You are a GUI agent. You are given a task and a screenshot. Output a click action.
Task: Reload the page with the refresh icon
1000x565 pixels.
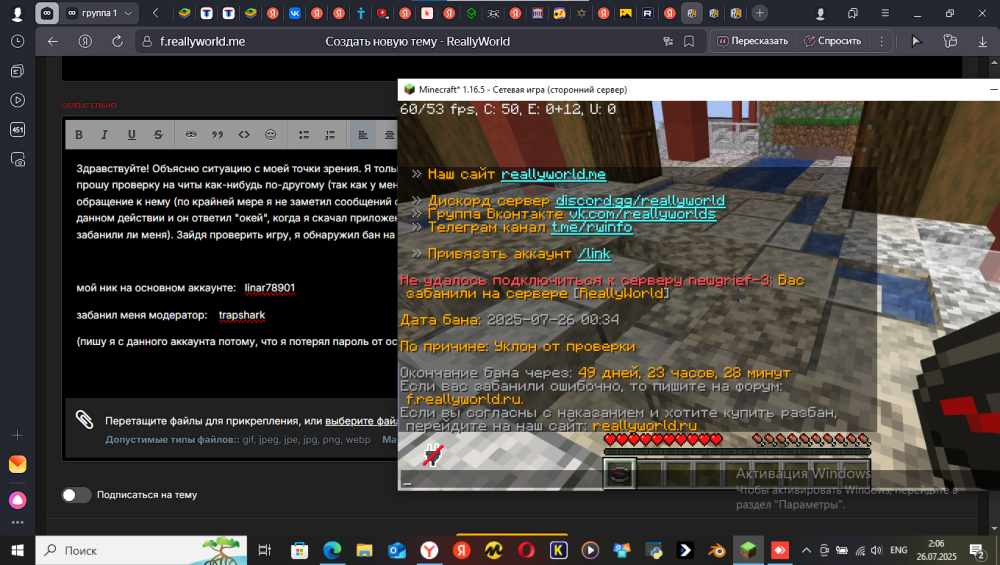pos(117,41)
